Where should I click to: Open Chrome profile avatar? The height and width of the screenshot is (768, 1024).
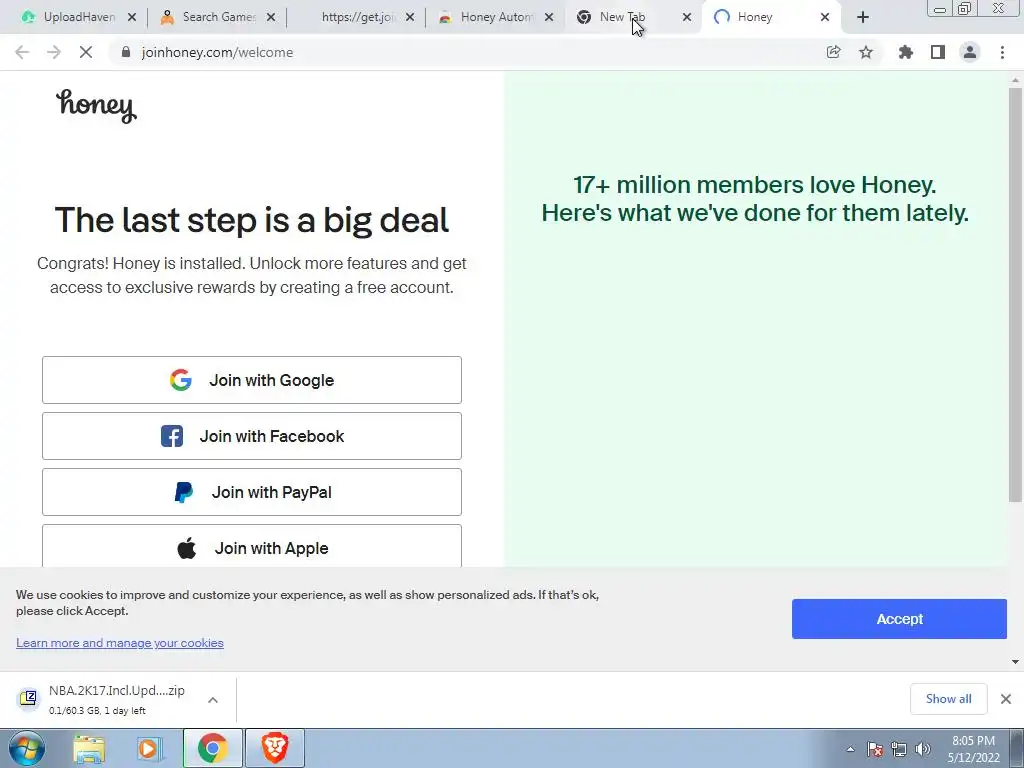click(x=970, y=52)
